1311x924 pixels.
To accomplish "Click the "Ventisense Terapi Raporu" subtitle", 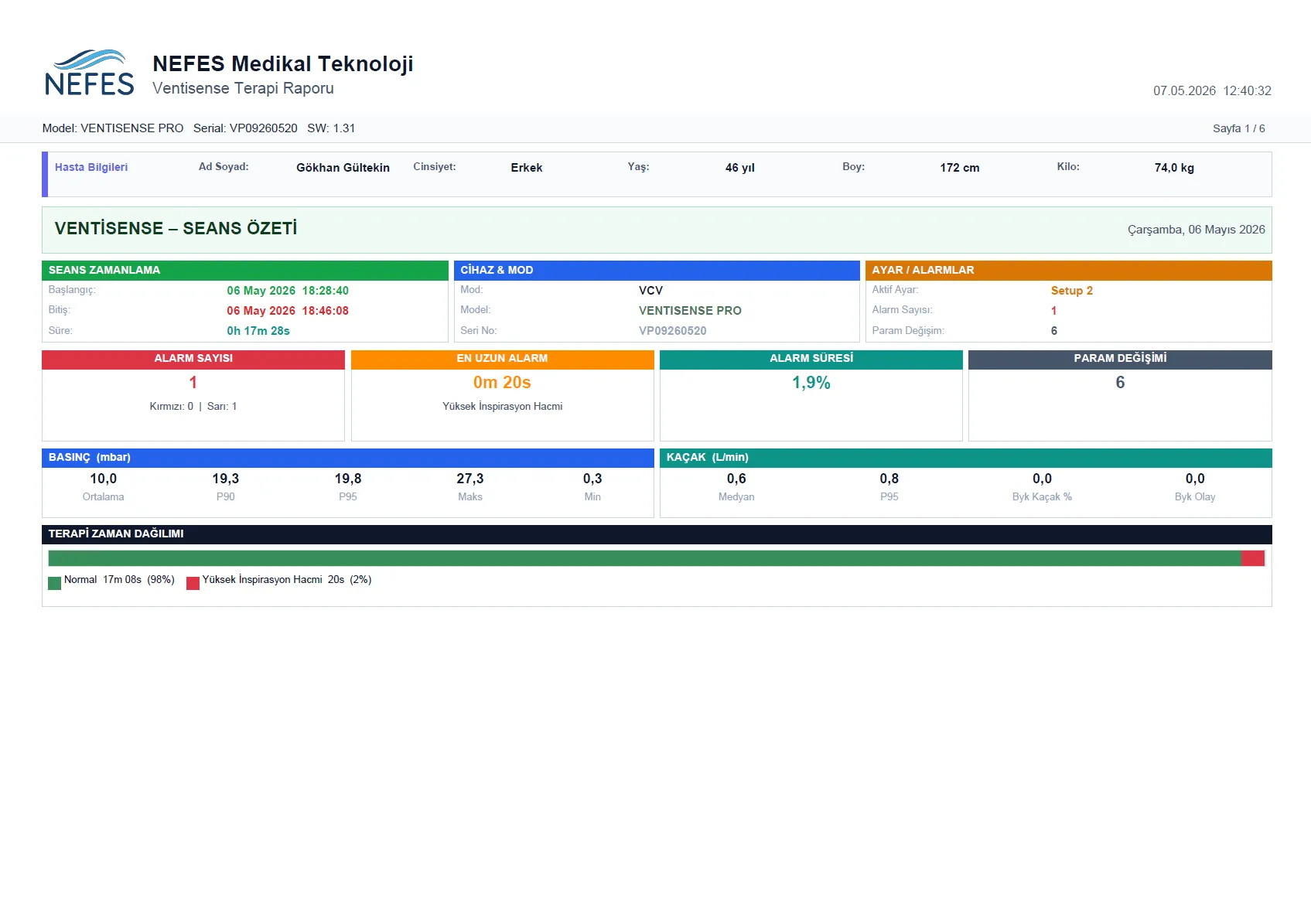I will coord(243,88).
